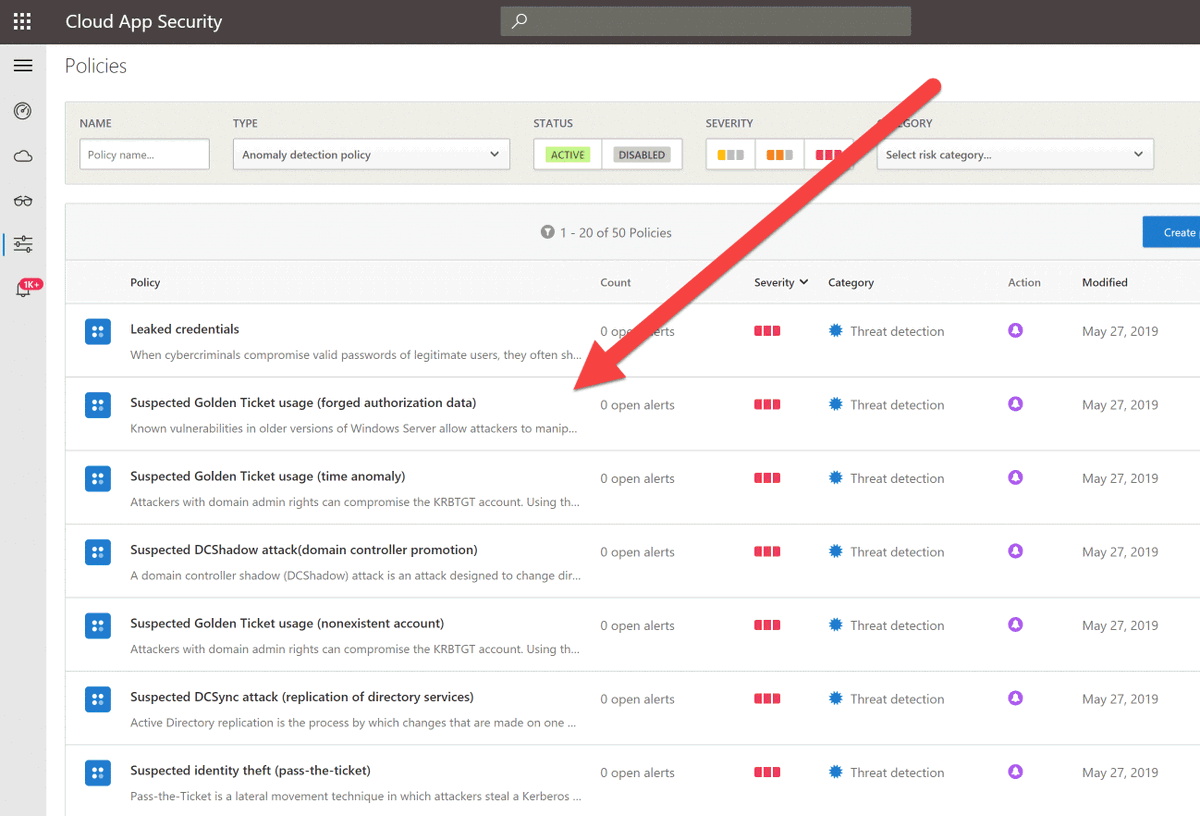Viewport: 1200px width, 816px height.
Task: Sort by the Modified column header
Action: (1105, 283)
